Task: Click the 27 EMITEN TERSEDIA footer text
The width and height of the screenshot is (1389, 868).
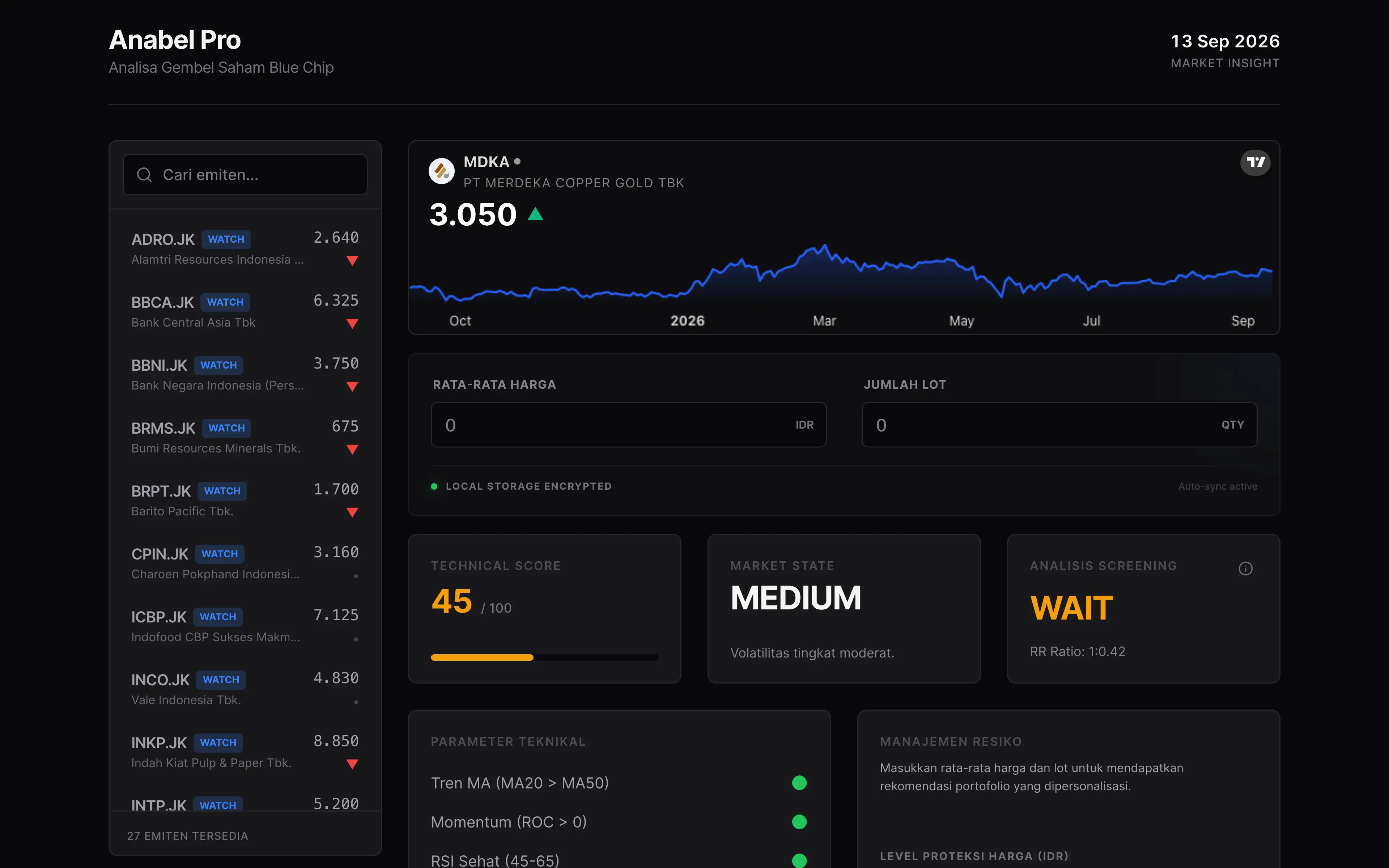Action: [188, 836]
